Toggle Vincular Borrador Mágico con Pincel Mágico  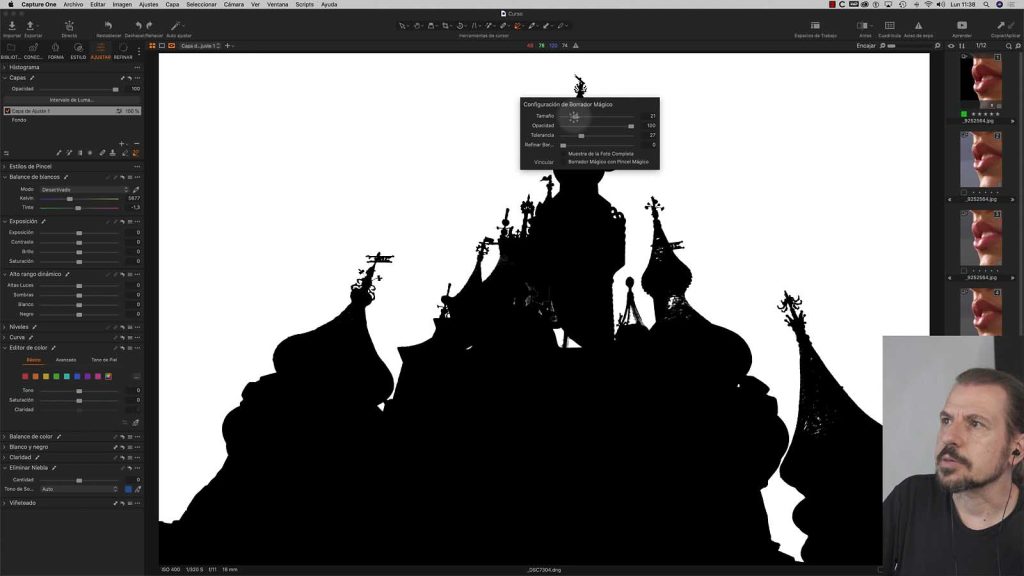tap(564, 162)
